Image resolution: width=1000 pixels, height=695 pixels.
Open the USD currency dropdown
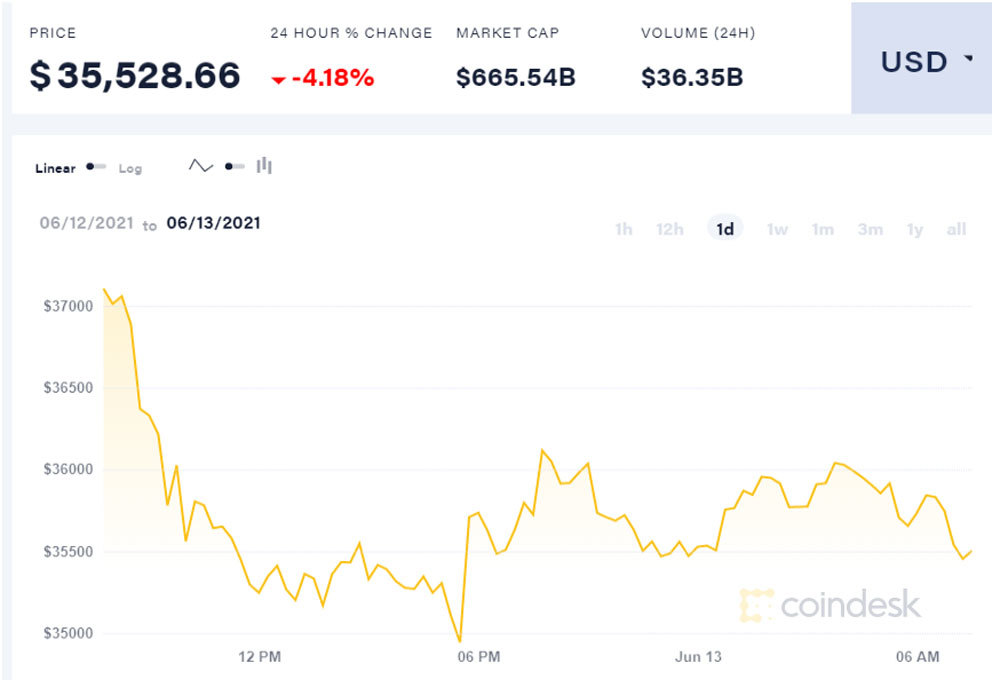tap(924, 62)
